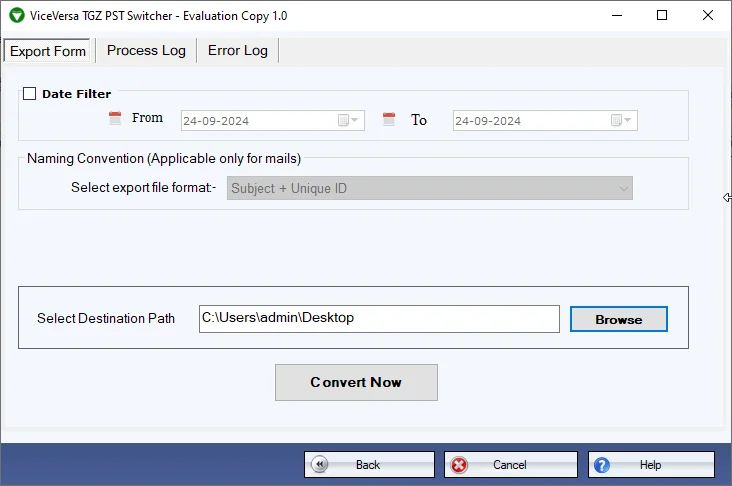Screen dimensions: 732x486
Task: Click the destination path input field
Action: [x=379, y=319]
